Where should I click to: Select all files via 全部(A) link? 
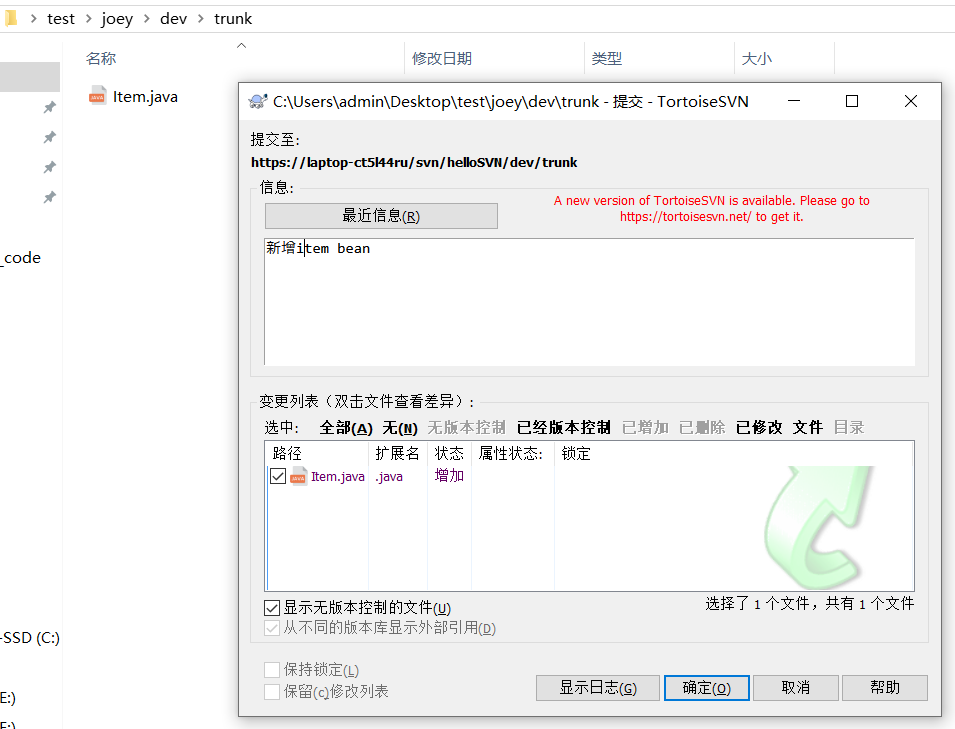[x=346, y=428]
